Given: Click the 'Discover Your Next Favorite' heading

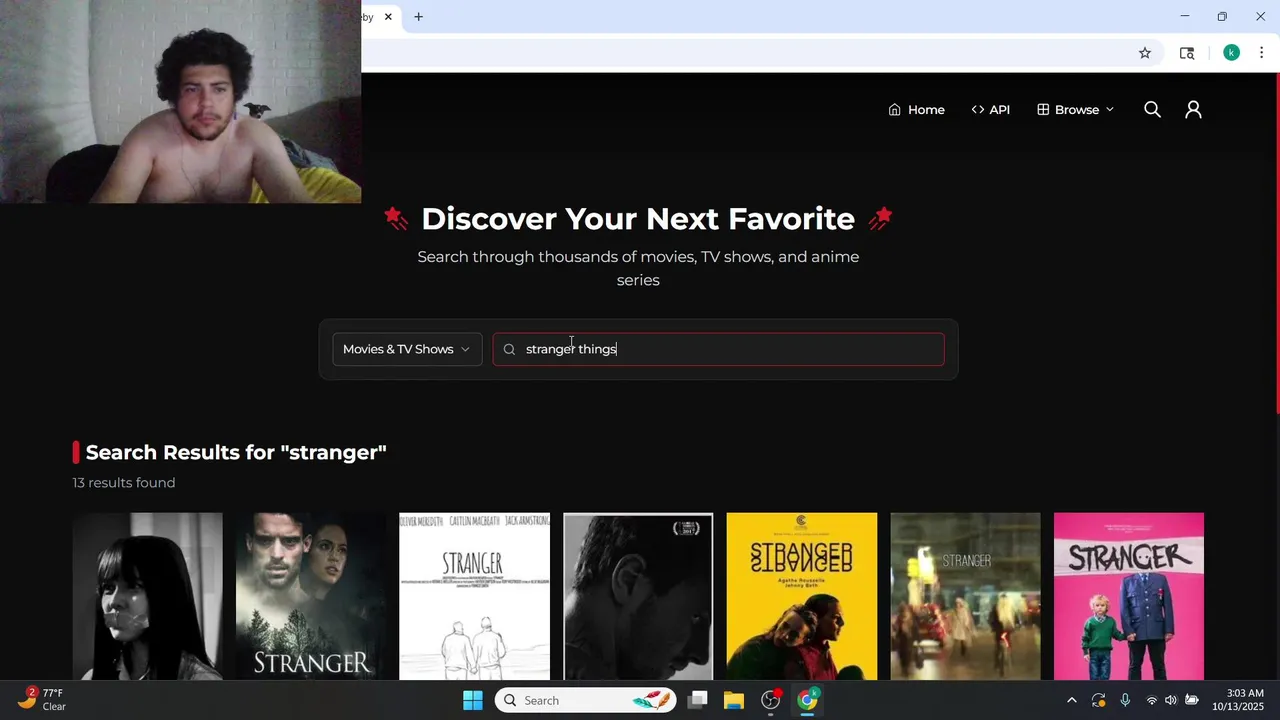Looking at the screenshot, I should click(x=638, y=218).
